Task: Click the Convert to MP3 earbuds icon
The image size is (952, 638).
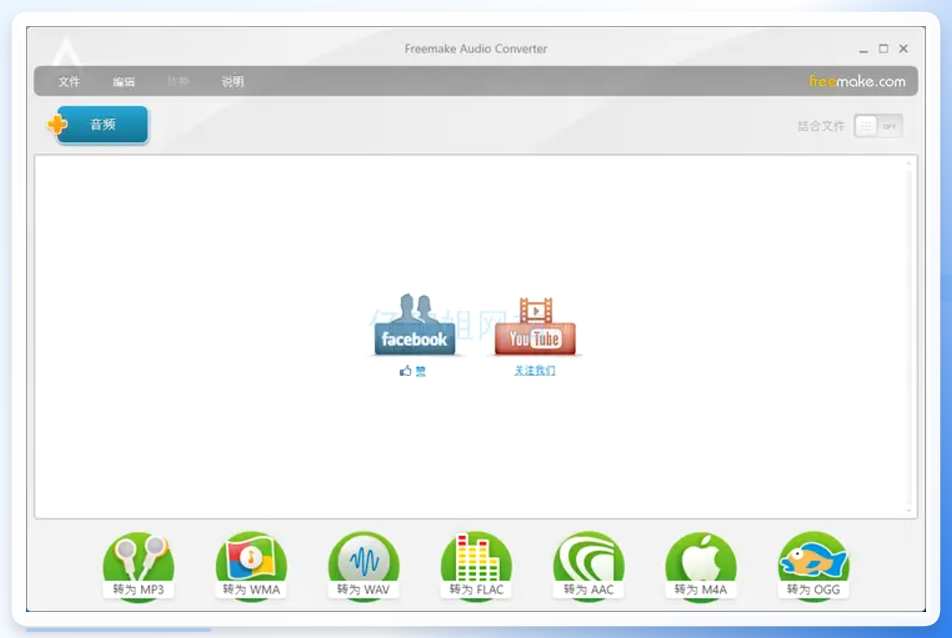Action: click(138, 566)
